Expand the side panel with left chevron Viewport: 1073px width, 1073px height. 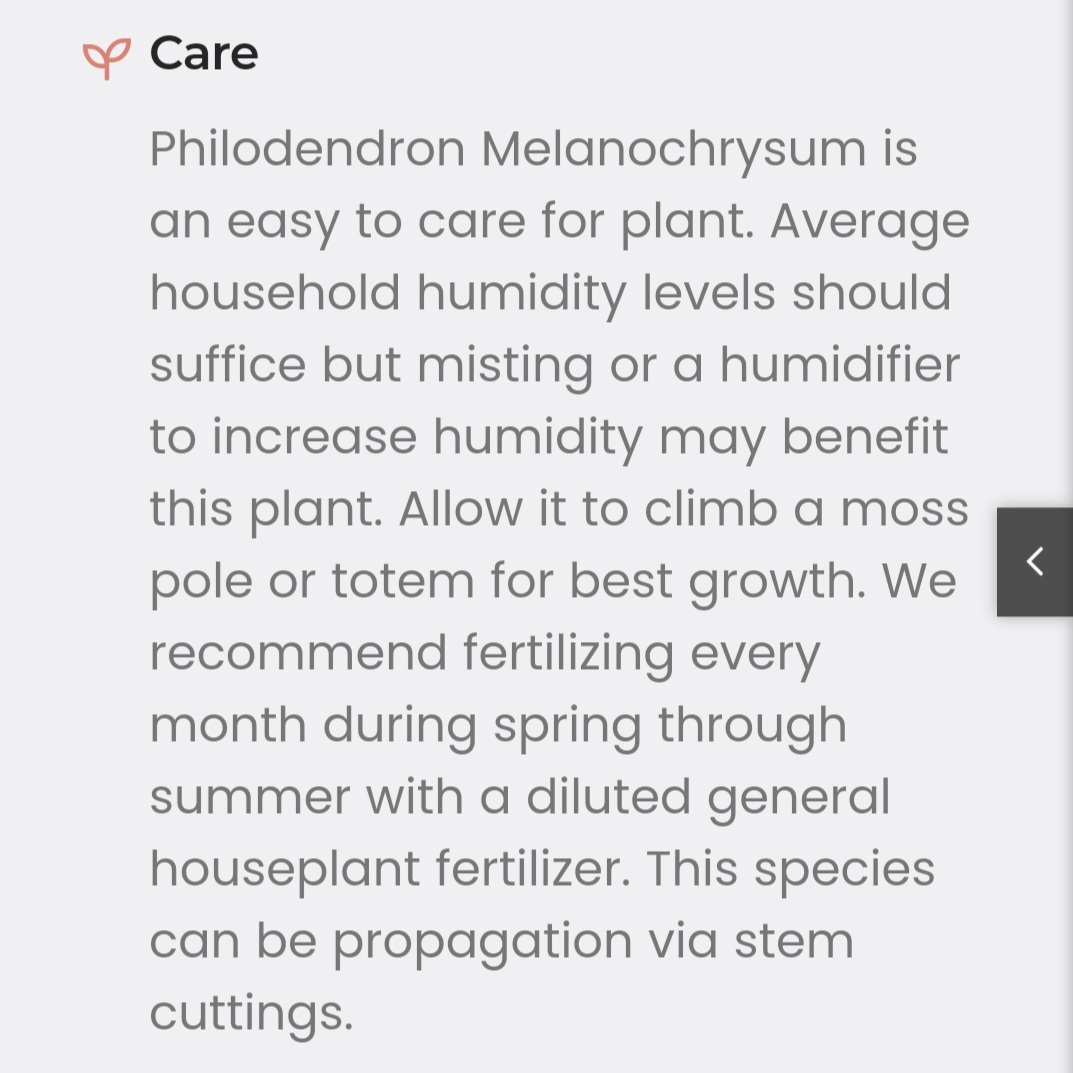tap(1035, 561)
